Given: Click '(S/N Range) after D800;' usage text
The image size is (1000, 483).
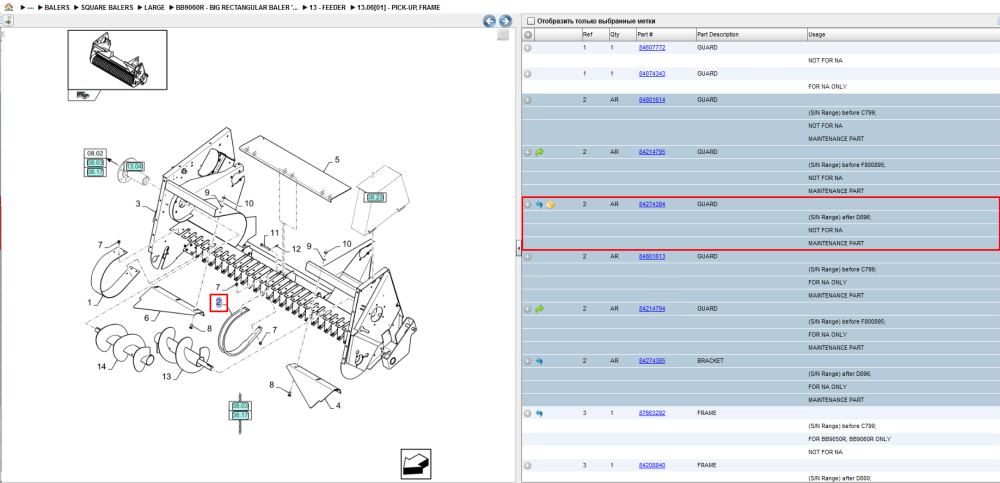Looking at the screenshot, I should point(839,479).
